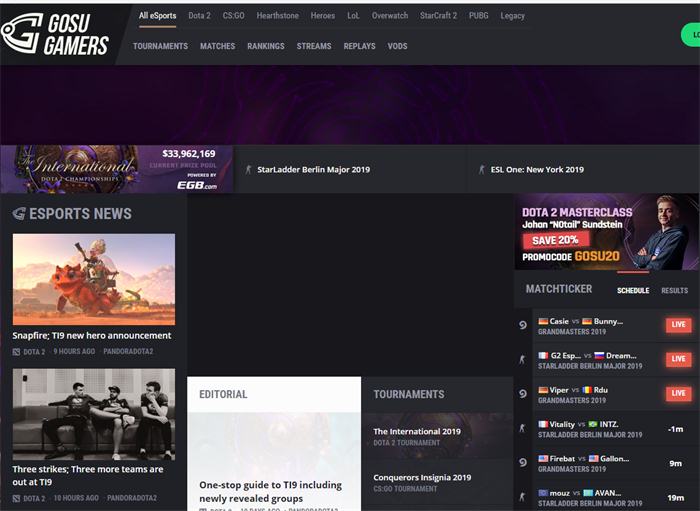
Task: Select the Heroes tab
Action: 323,16
